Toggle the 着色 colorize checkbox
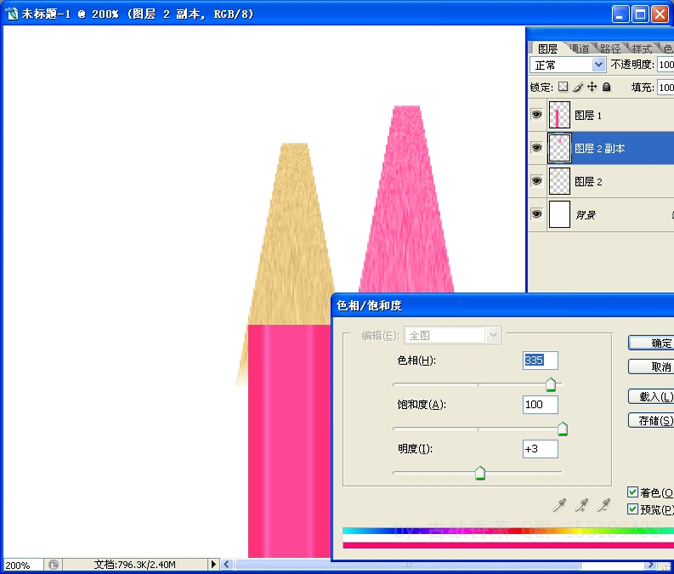The height and width of the screenshot is (574, 674). click(x=632, y=492)
